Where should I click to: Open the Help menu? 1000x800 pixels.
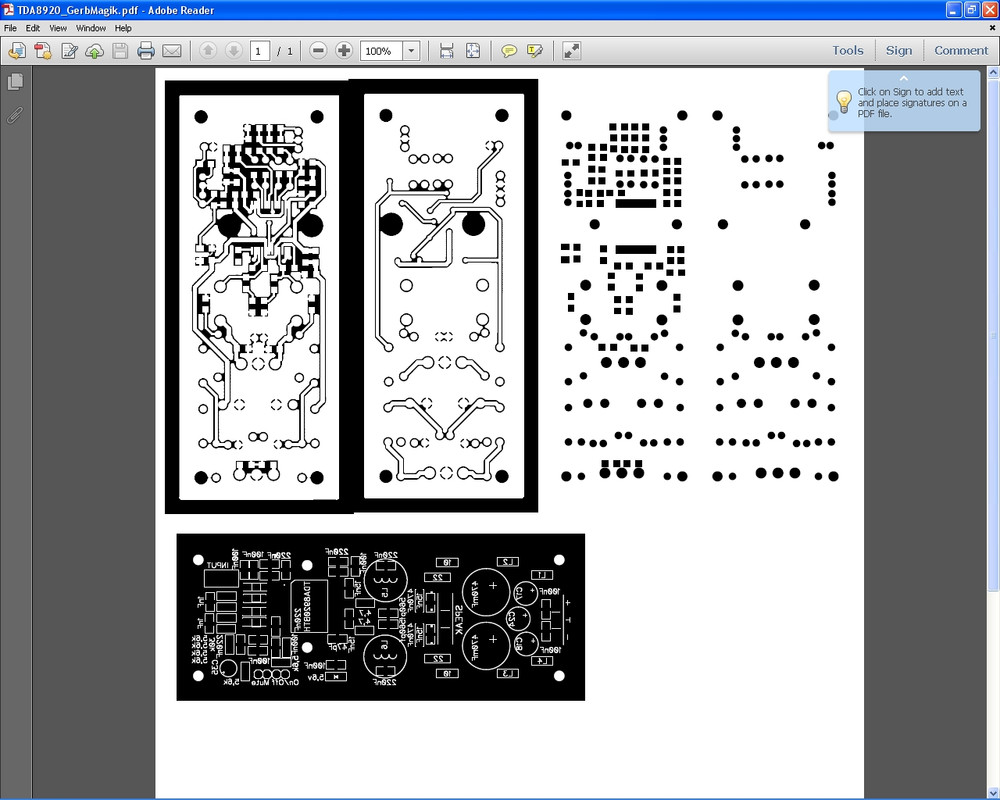click(123, 28)
